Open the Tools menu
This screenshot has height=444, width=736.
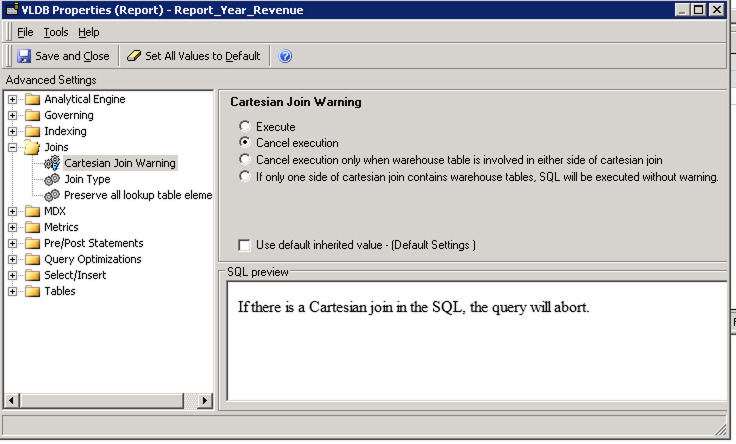(56, 32)
